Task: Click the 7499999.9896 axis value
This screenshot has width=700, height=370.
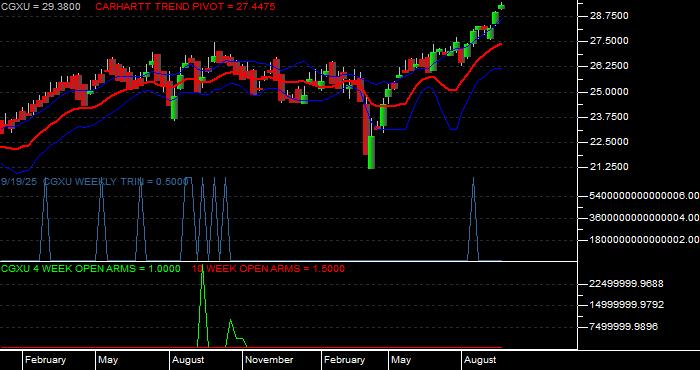Action: click(624, 327)
